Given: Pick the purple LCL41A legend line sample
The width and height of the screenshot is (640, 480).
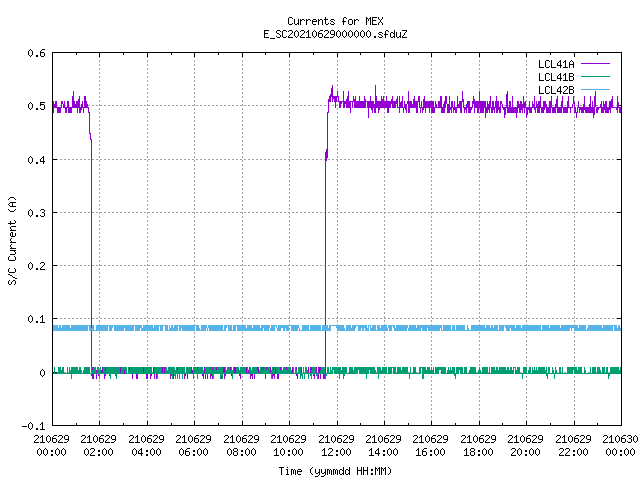Looking at the screenshot, I should [x=595, y=64].
